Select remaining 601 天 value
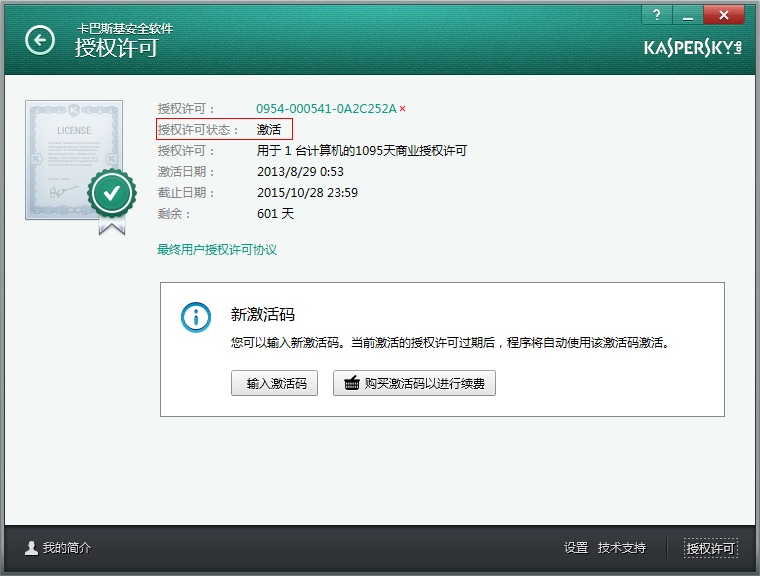The width and height of the screenshot is (760, 576). 275,213
